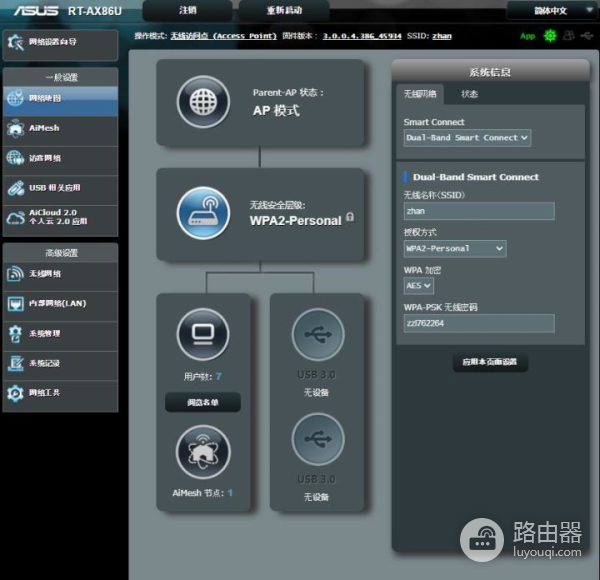Open the 简体中文 language selector

550,10
